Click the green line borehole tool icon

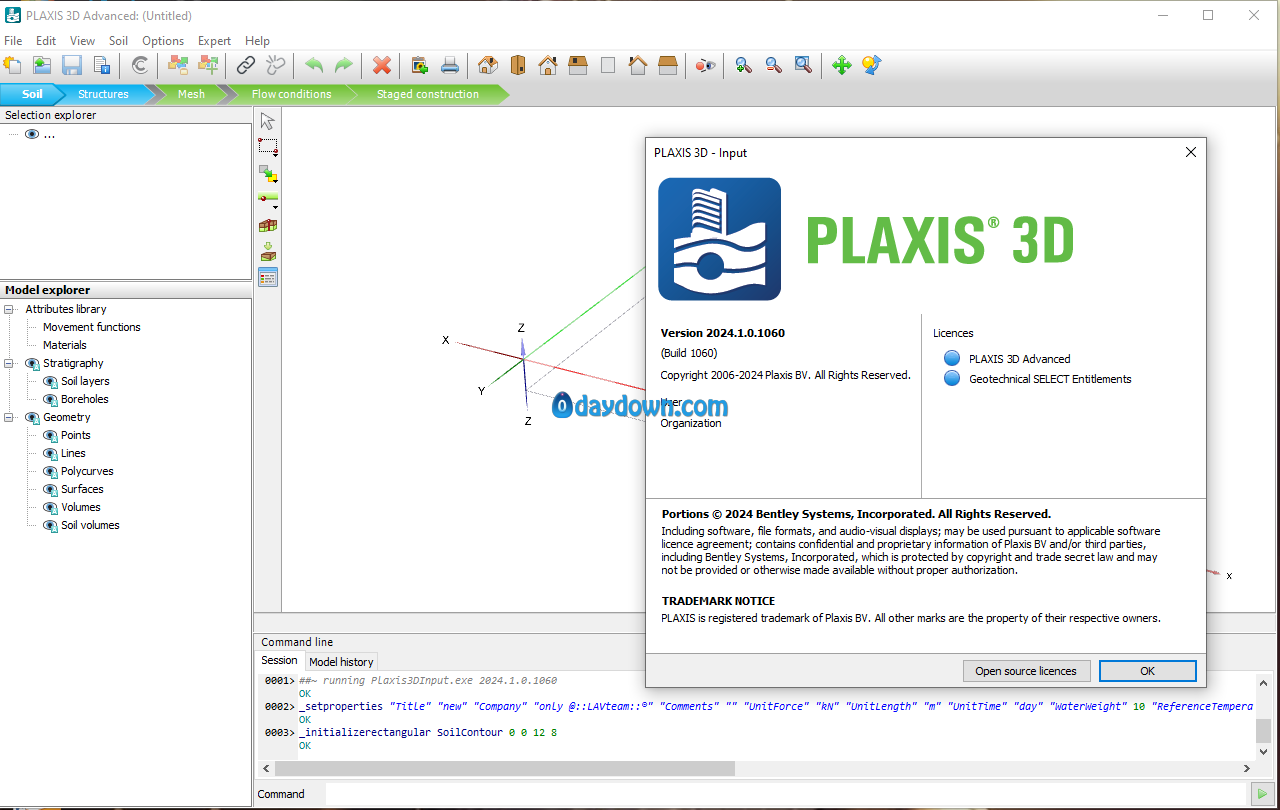coord(267,200)
